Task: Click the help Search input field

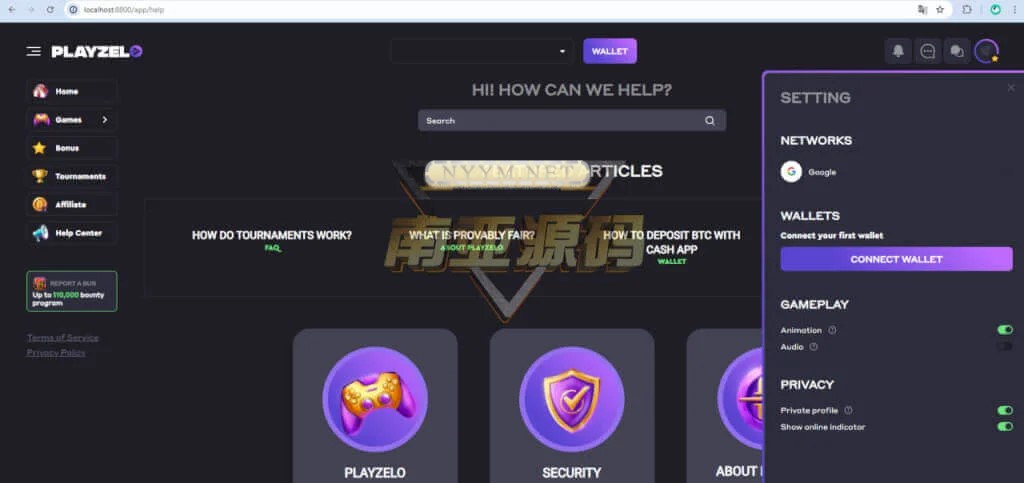Action: click(x=571, y=121)
